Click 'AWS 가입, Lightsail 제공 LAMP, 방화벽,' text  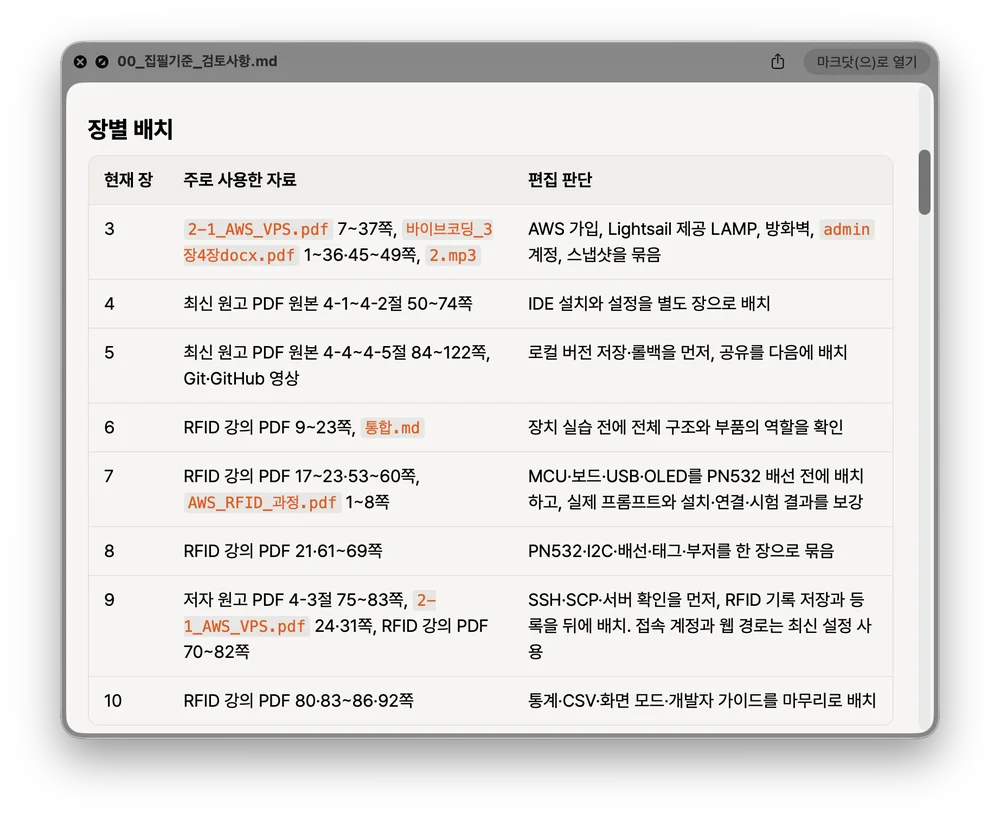[x=671, y=229]
